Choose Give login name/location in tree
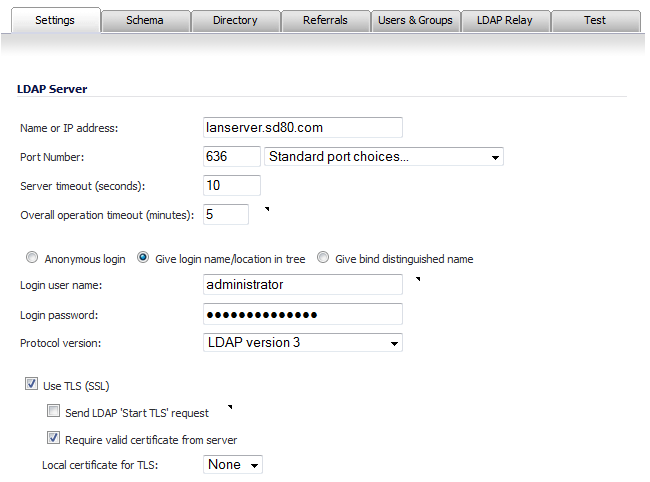This screenshot has height=482, width=650. [143, 257]
